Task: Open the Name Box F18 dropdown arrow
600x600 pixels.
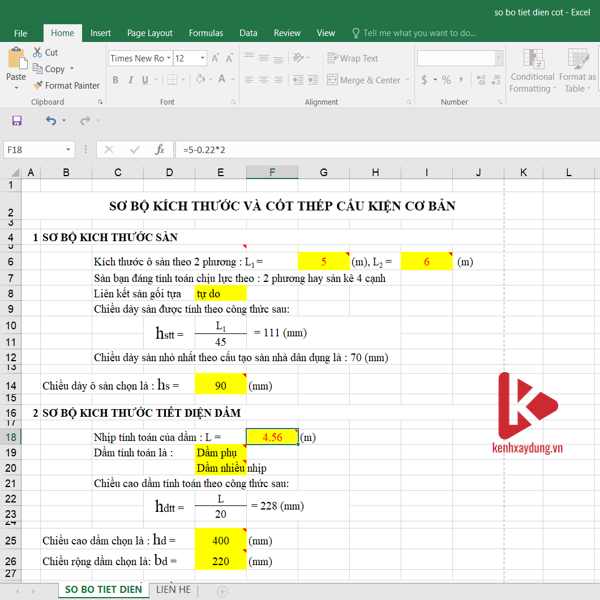Action: [x=68, y=150]
